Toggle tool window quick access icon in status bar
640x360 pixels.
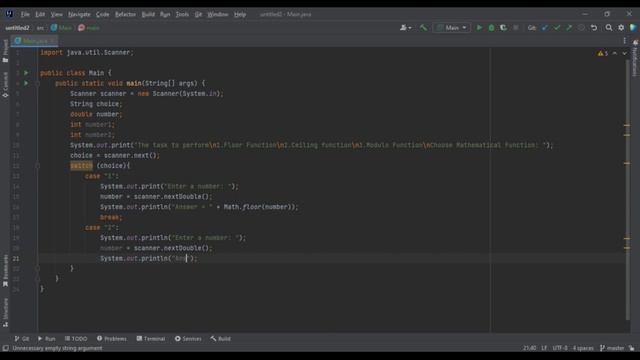click(x=5, y=348)
